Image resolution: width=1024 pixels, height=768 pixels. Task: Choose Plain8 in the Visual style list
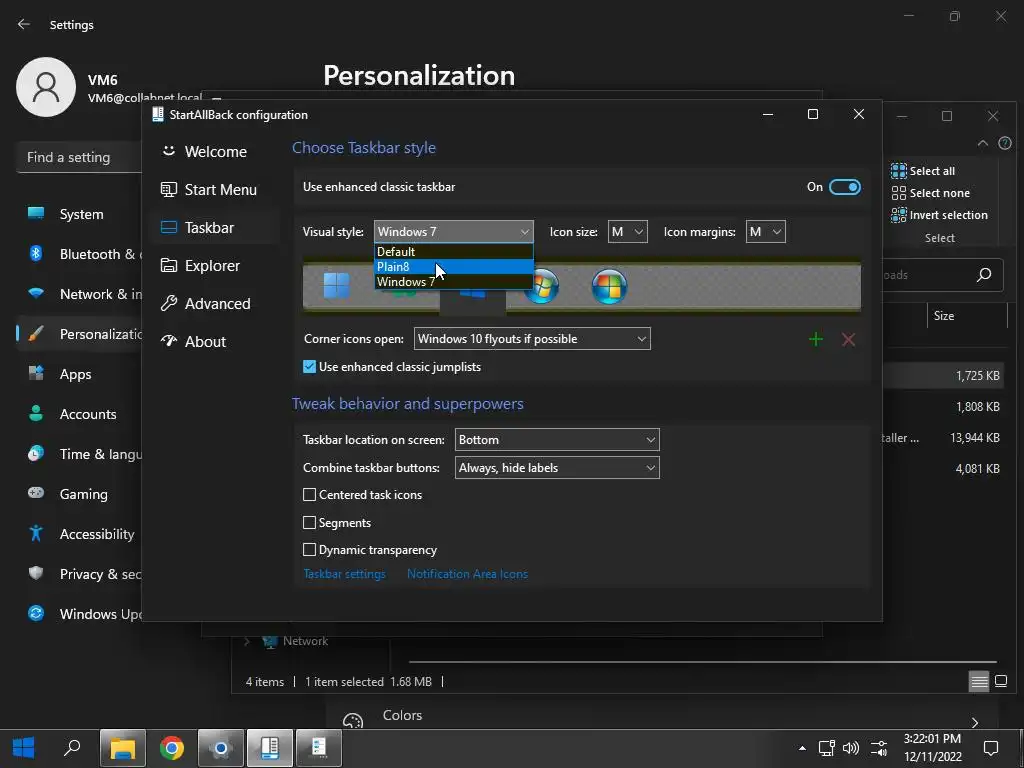click(453, 266)
